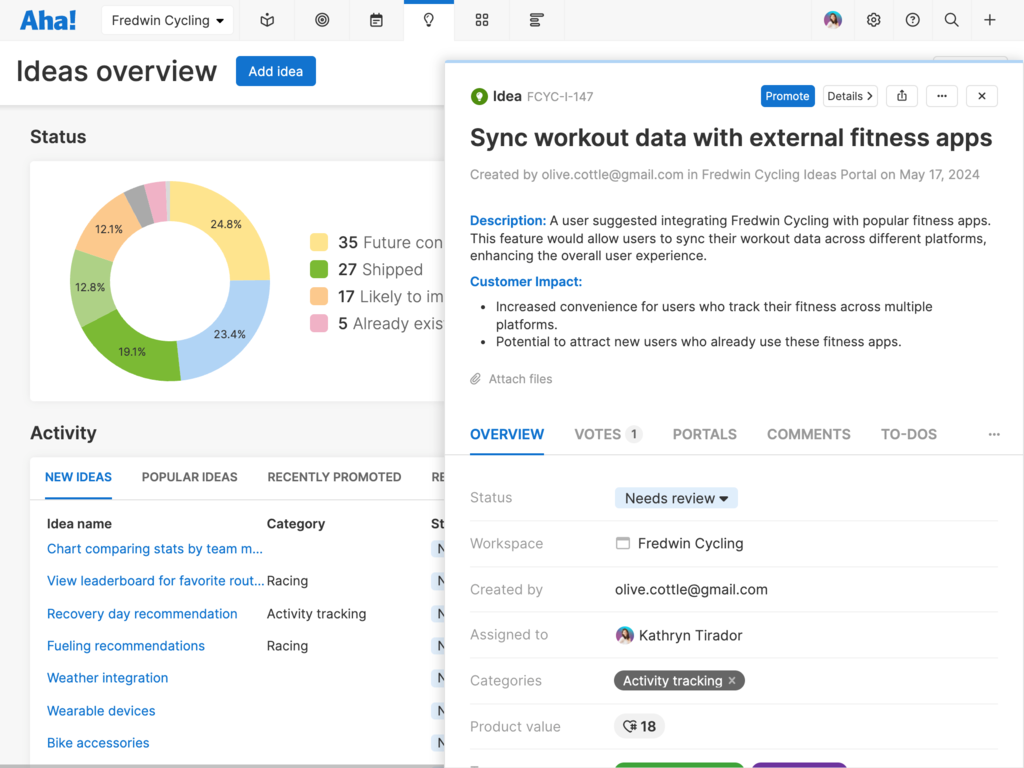Click the idea reference FCYC-I-147
1024x768 pixels.
560,97
